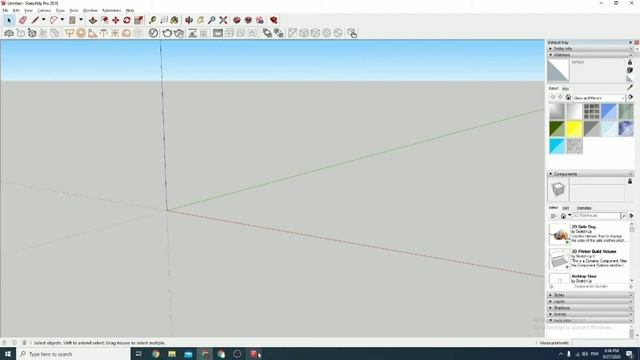Viewport: 640px width, 360px height.
Task: Open the Materials Details arrow button
Action: 631,98
